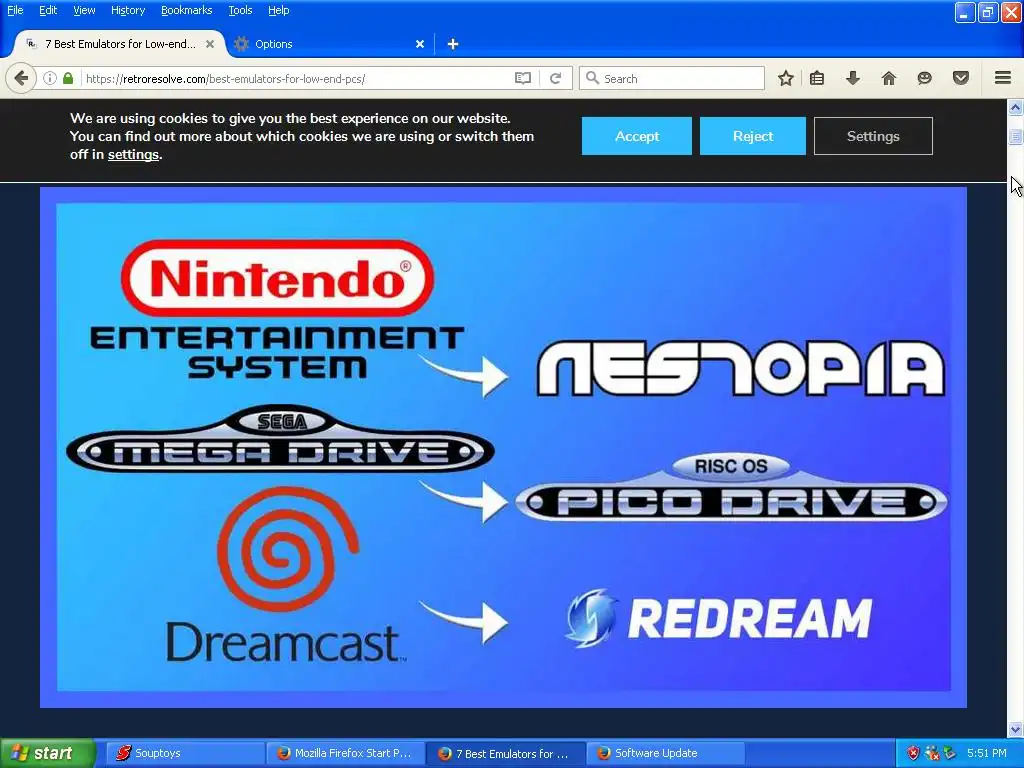Open the Downloads arrow icon

point(853,78)
